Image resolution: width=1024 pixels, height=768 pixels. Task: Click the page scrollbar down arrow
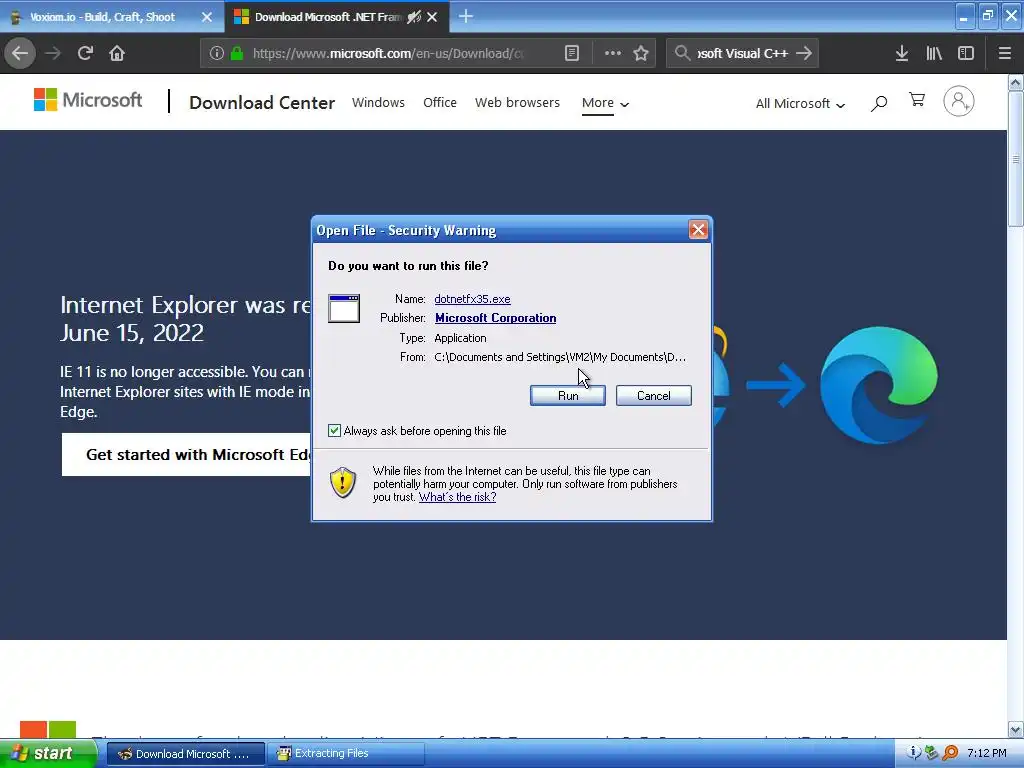click(x=1016, y=729)
